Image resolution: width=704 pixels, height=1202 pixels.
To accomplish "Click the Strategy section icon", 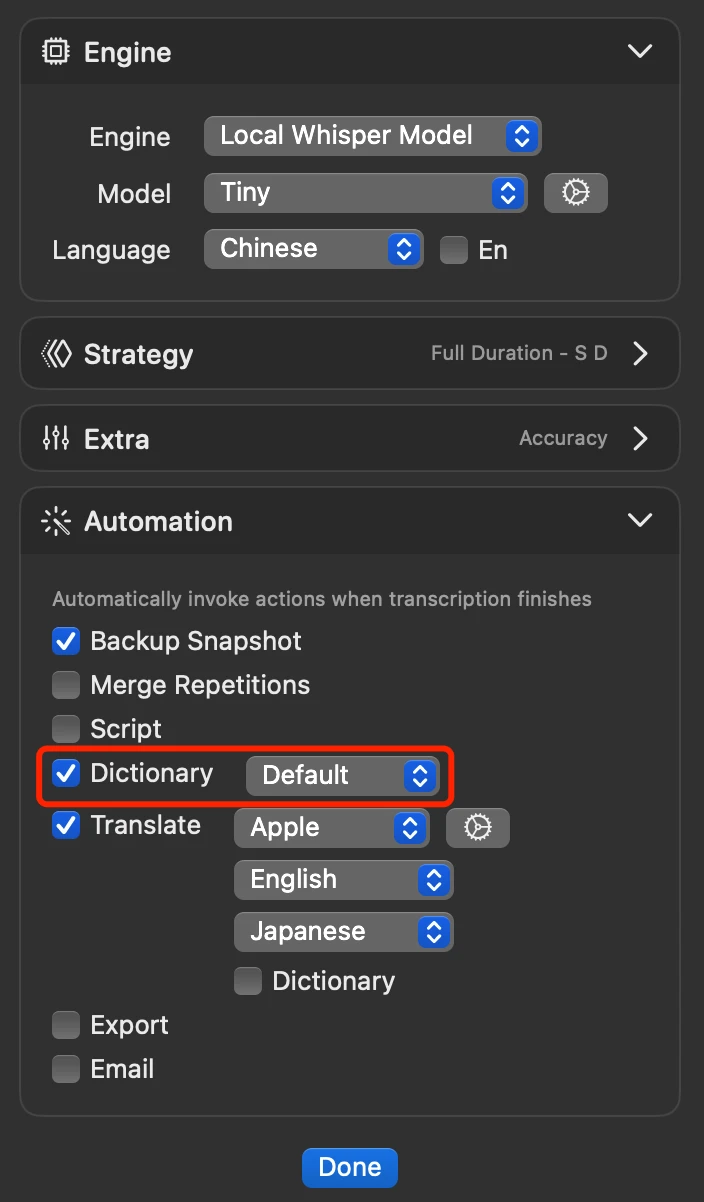I will pyautogui.click(x=56, y=354).
